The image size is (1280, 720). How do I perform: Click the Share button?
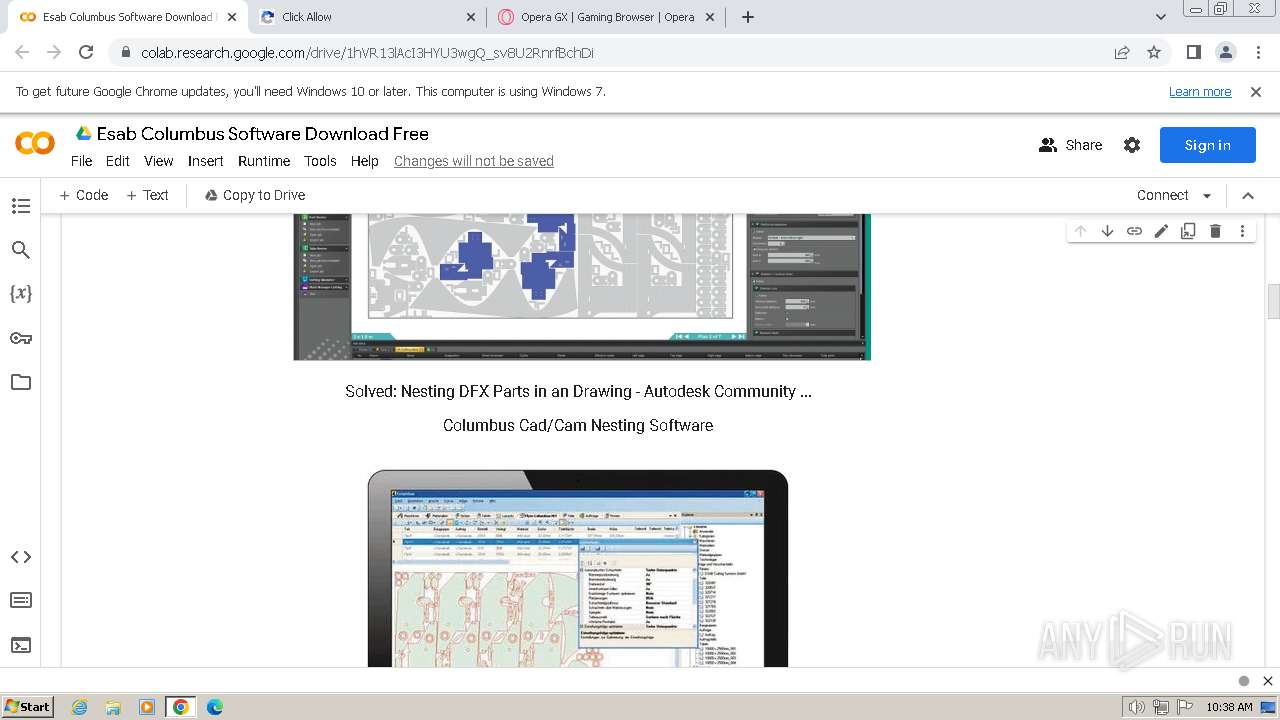(1070, 145)
